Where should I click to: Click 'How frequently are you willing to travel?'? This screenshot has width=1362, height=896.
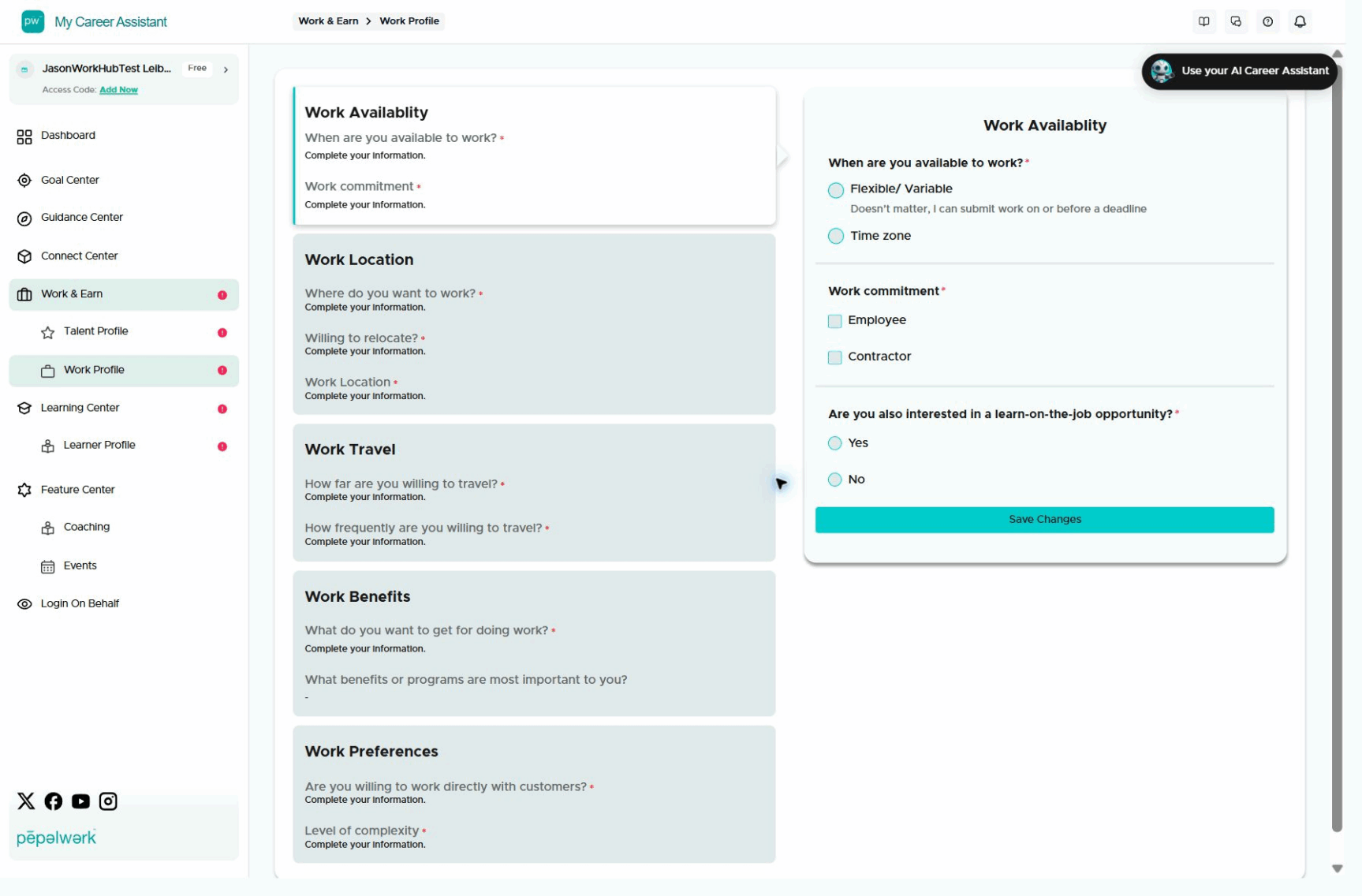click(x=424, y=528)
